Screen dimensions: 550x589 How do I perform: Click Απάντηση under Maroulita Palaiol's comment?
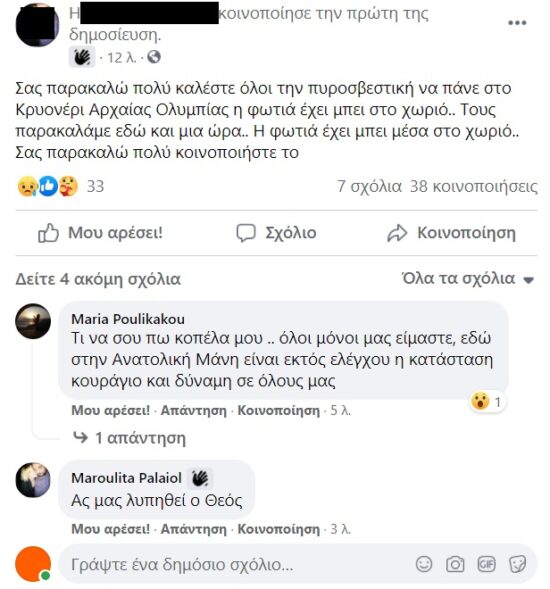[x=193, y=529]
